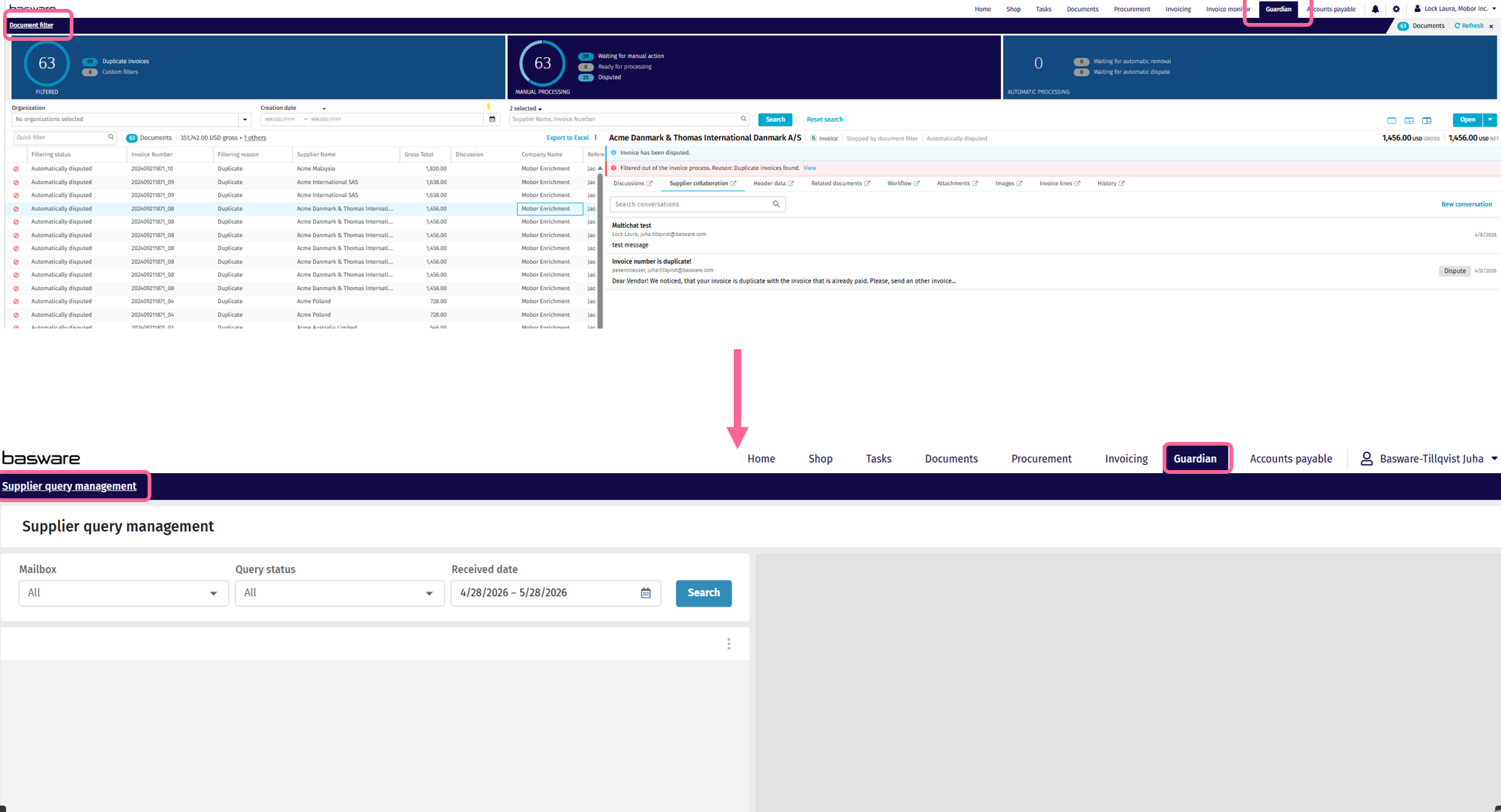The image size is (1501, 812).
Task: Expand the Organization dropdown
Action: click(245, 119)
